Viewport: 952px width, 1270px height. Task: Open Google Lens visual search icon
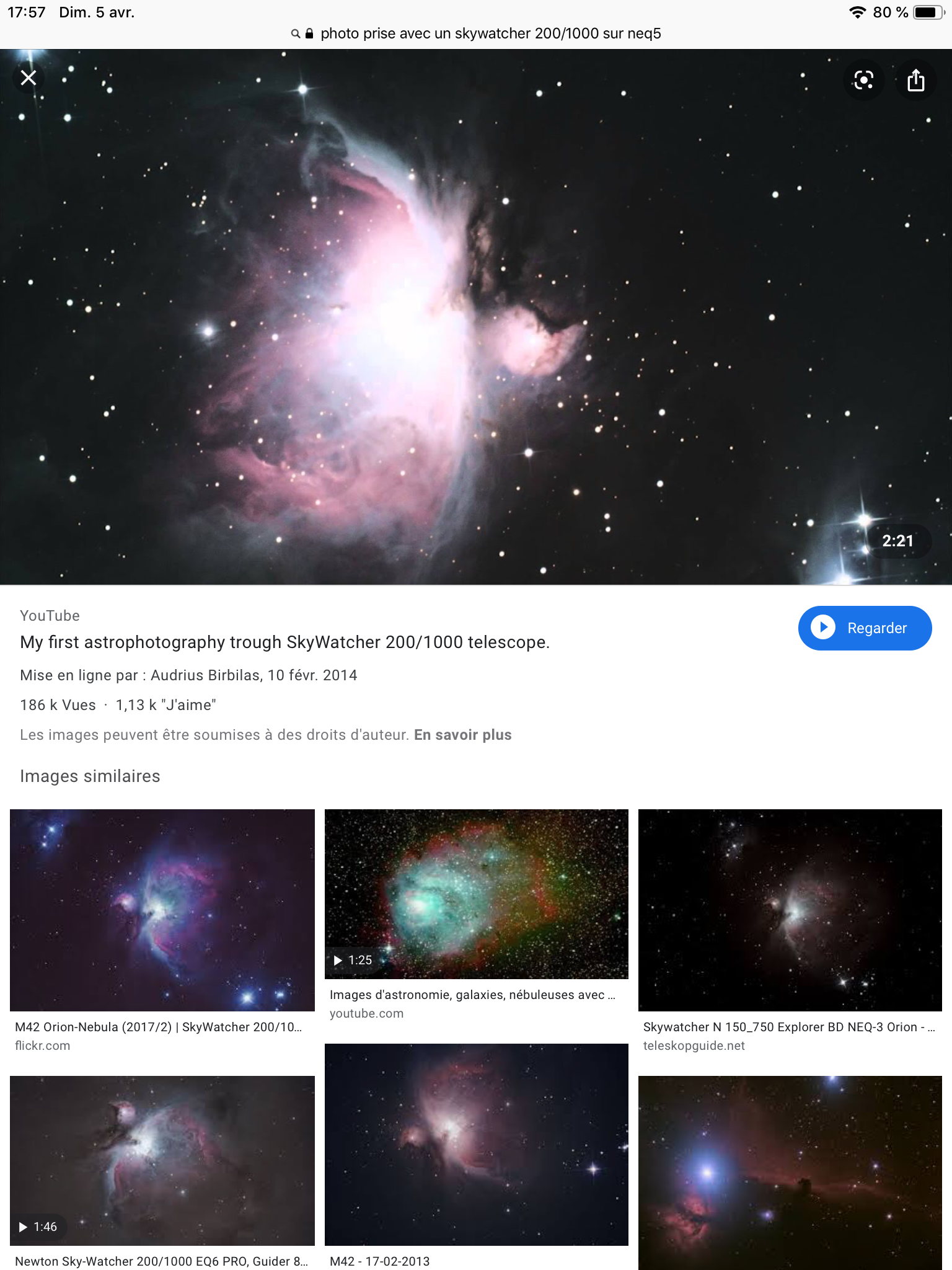coord(863,80)
